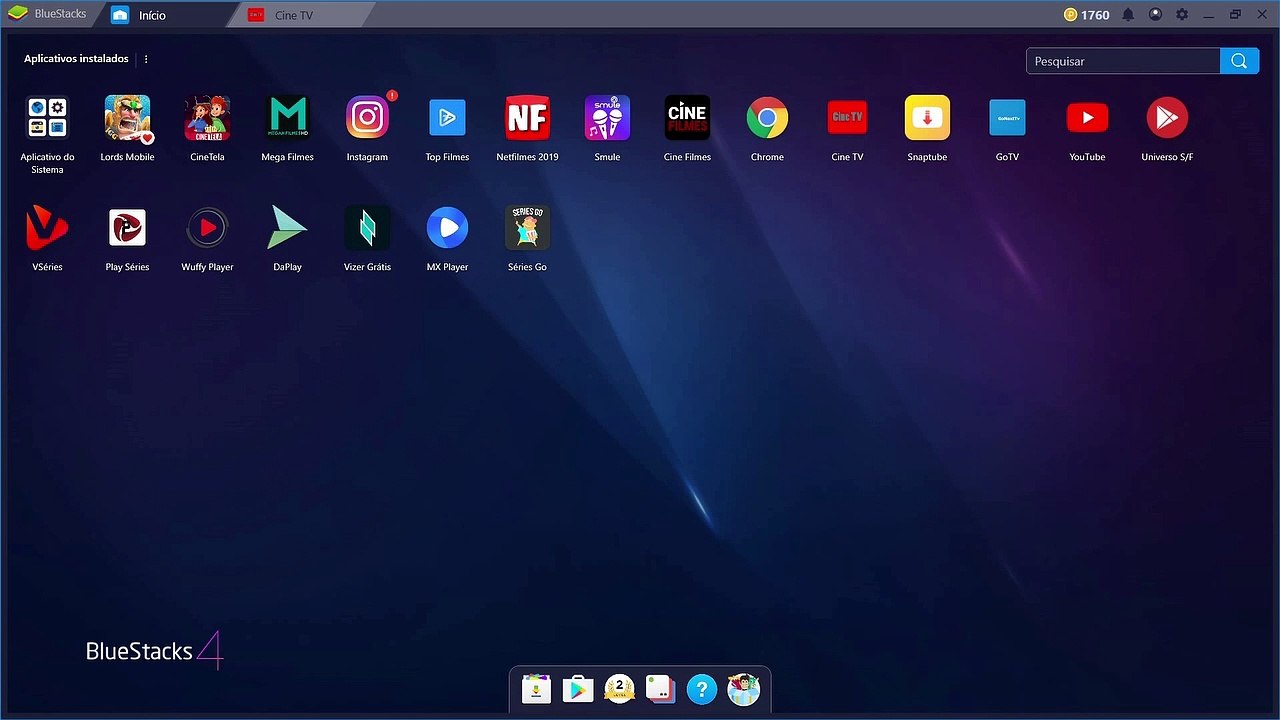
Task: Open the multi-instance dock icon
Action: [660, 689]
